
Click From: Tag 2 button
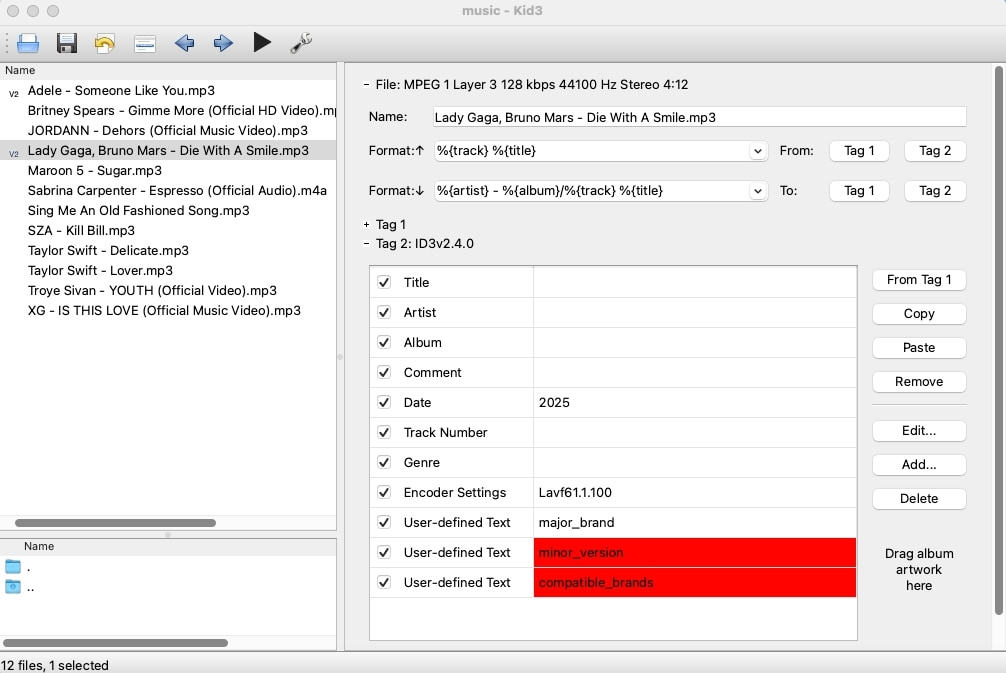point(935,151)
